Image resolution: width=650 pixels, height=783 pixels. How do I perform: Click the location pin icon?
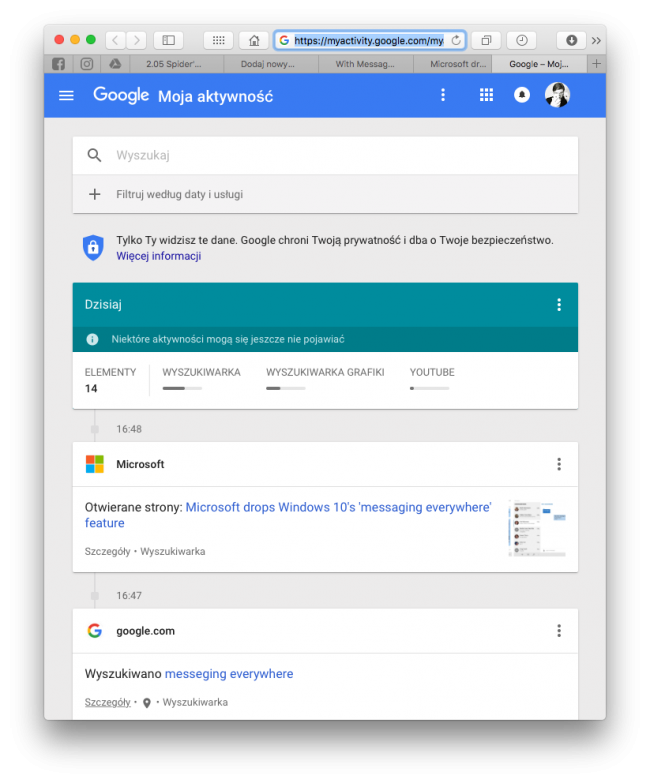tap(147, 703)
